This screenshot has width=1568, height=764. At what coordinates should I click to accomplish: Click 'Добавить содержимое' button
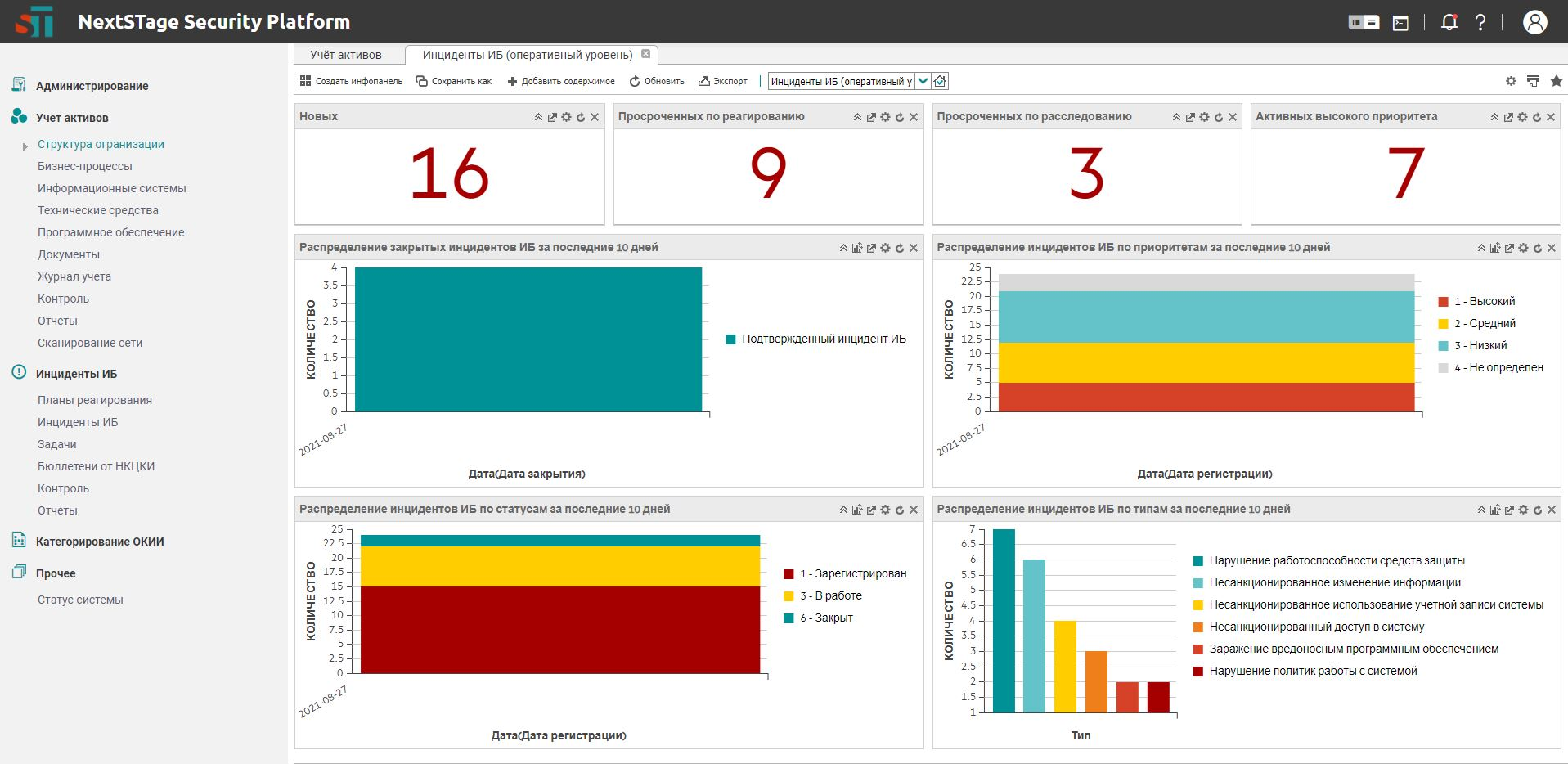(x=561, y=81)
